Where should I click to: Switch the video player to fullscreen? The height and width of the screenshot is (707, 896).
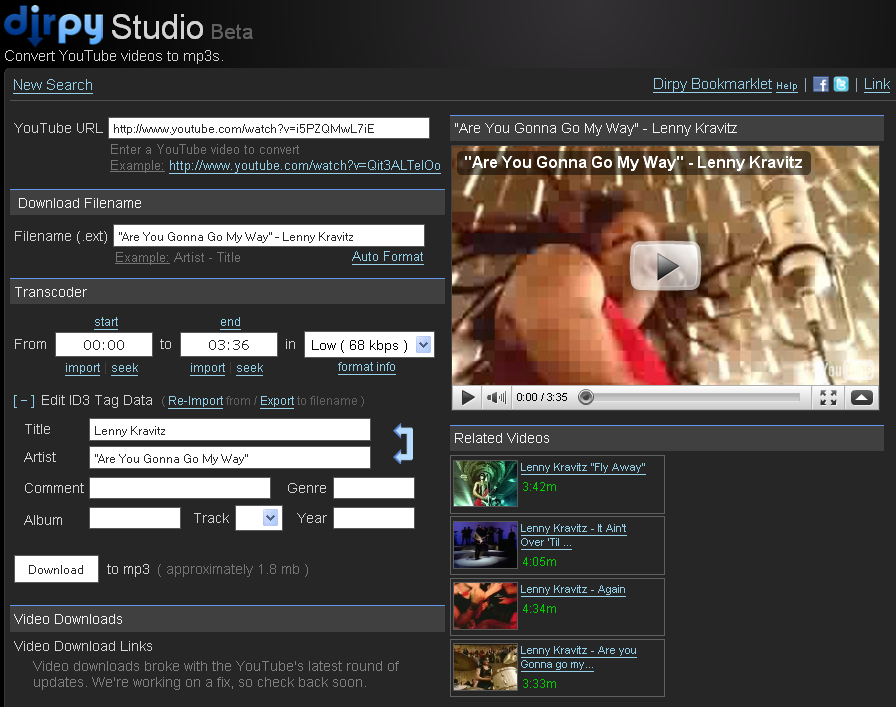pos(828,397)
